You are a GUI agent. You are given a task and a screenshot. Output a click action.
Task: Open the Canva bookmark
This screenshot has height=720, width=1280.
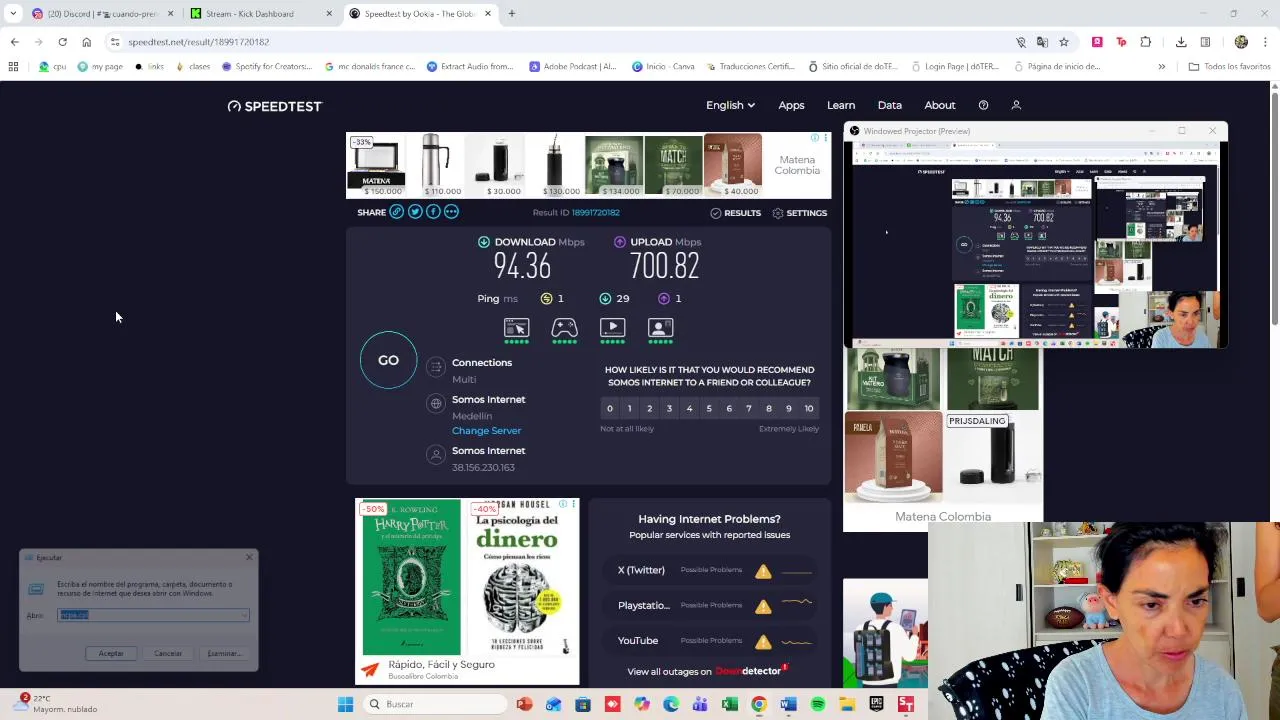point(664,67)
